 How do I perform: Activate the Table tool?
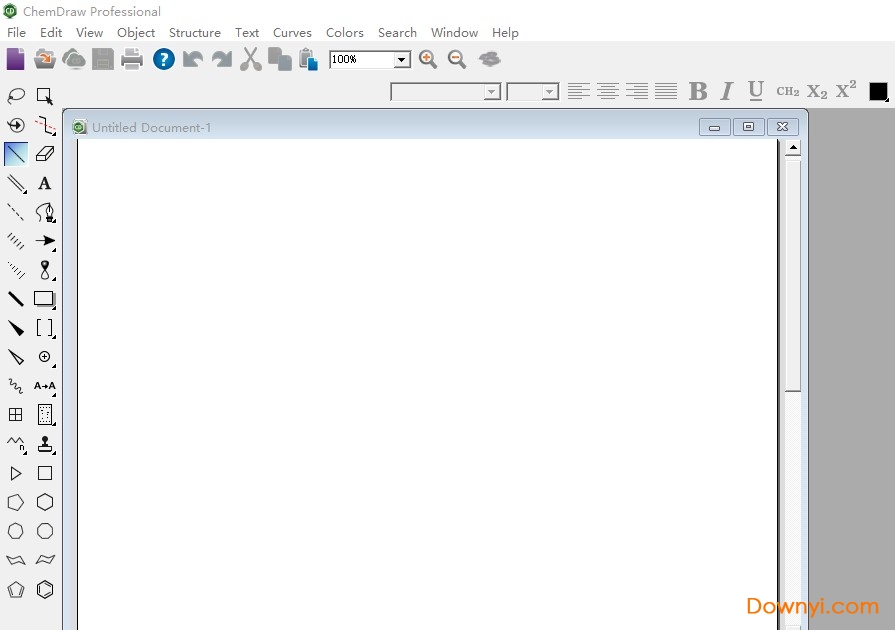[16, 414]
